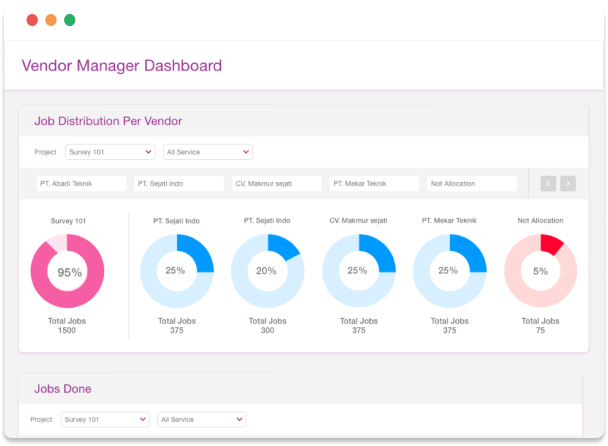
Task: Choose the PT. Mekar Teknik vendor field
Action: 374,184
